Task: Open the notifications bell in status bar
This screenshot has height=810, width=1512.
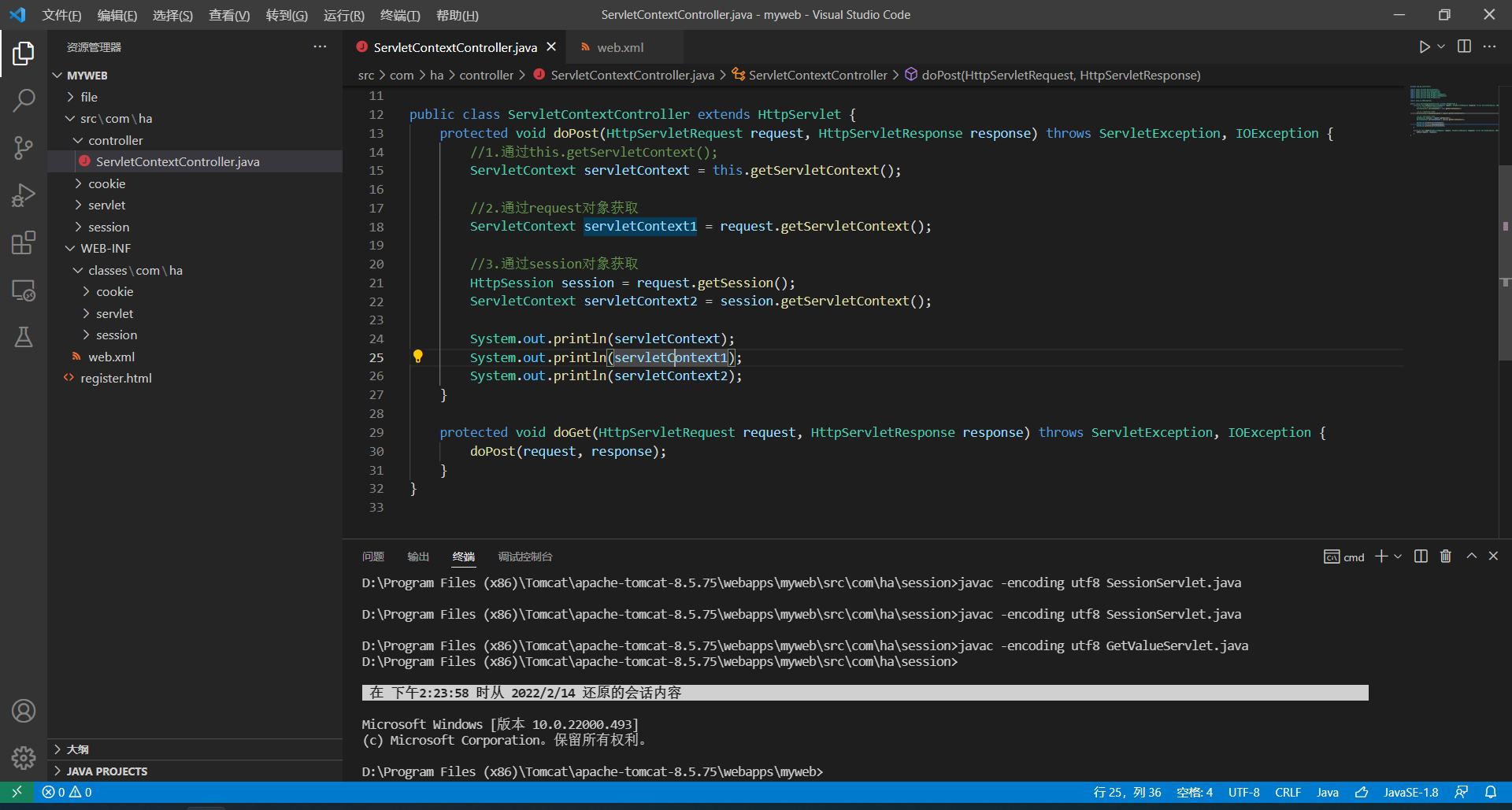Action: [1491, 793]
